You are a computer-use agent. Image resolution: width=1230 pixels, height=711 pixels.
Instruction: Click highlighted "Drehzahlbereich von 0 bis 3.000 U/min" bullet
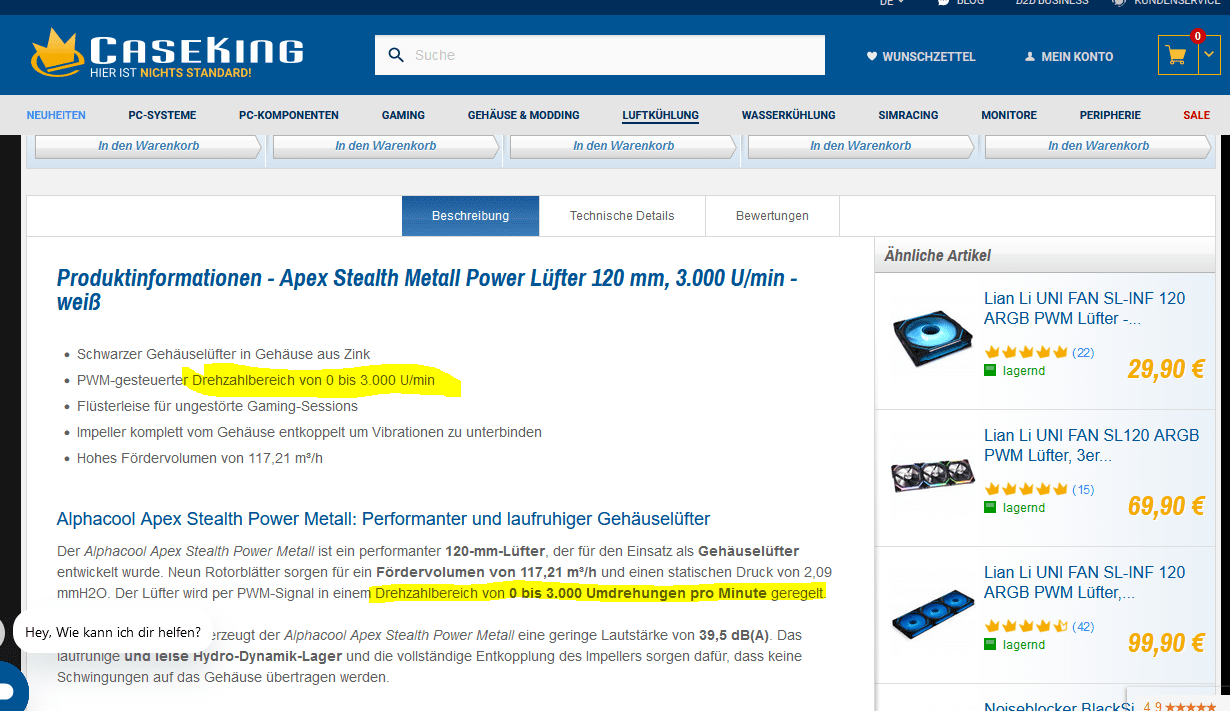point(314,380)
